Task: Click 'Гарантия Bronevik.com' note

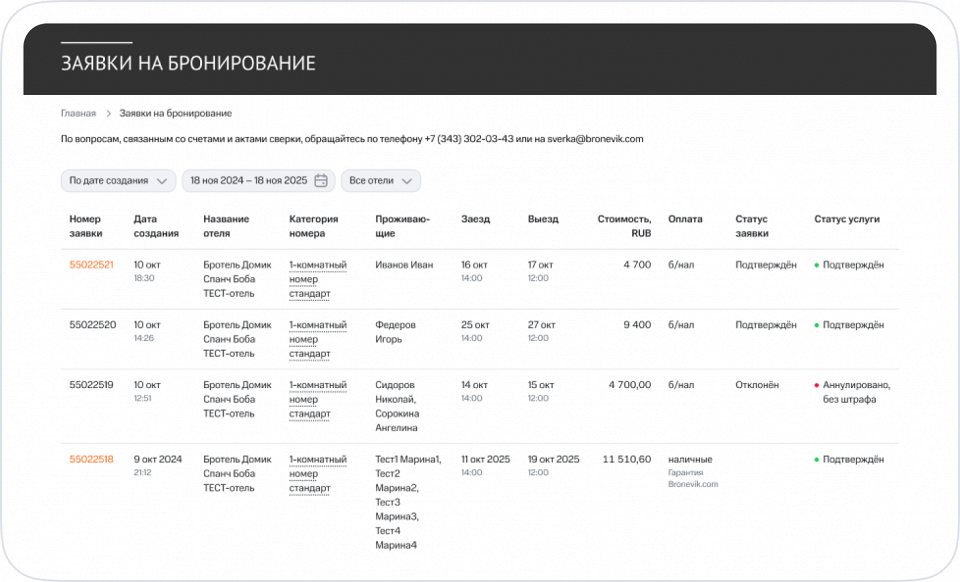Action: tap(693, 479)
